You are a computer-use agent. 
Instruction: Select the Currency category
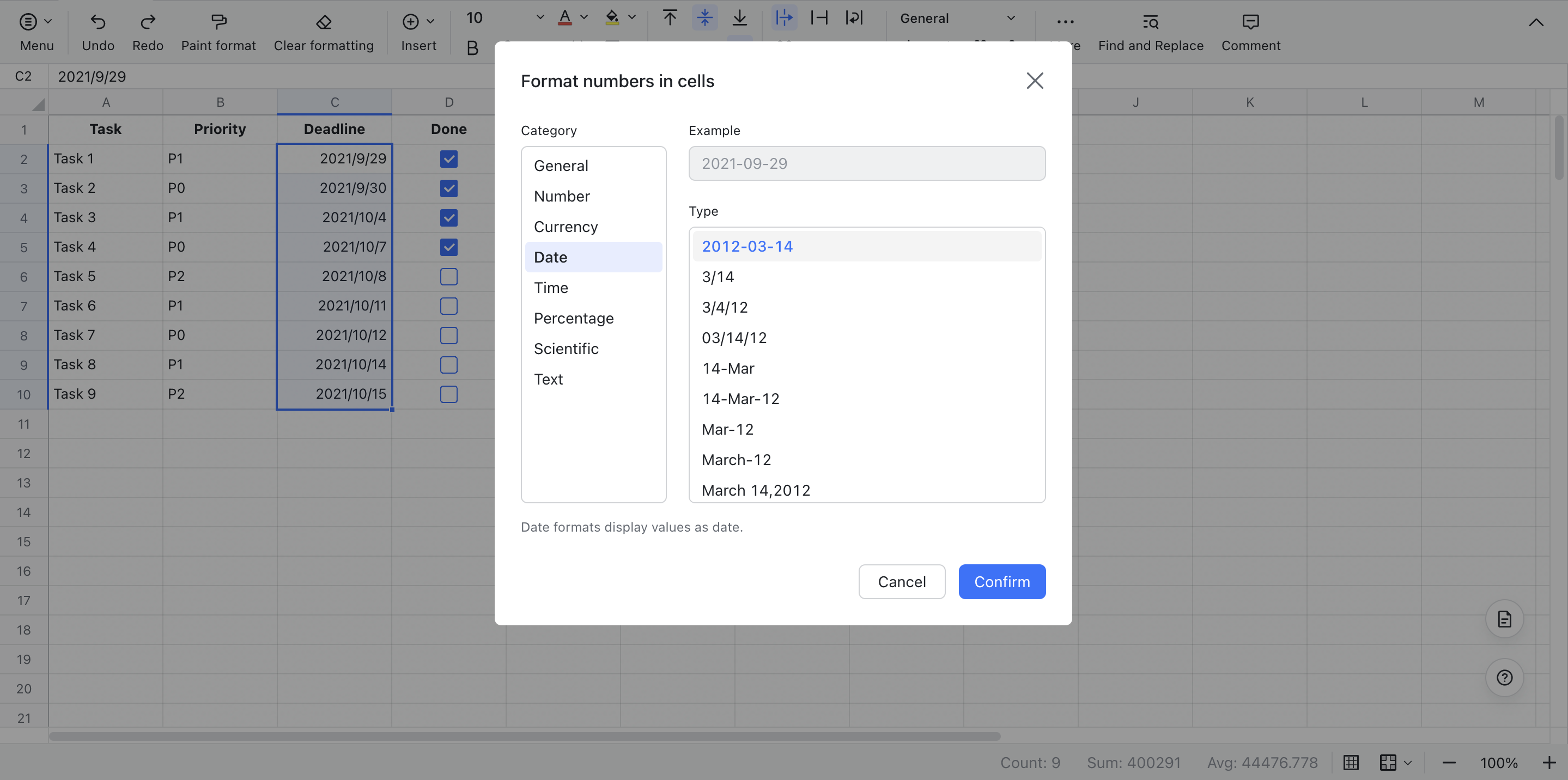tap(593, 227)
